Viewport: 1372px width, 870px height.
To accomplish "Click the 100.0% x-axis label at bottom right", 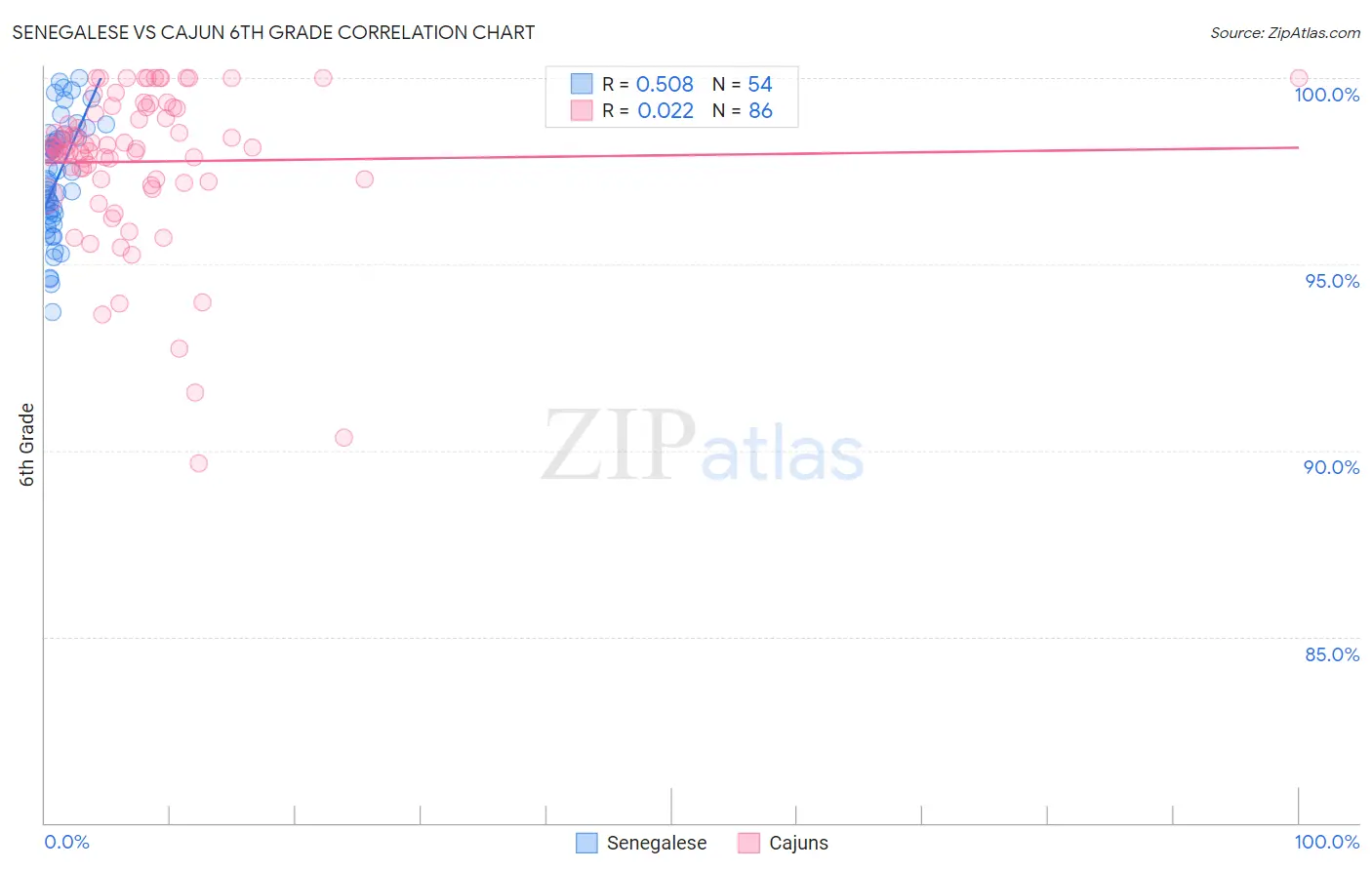I will (x=1327, y=842).
